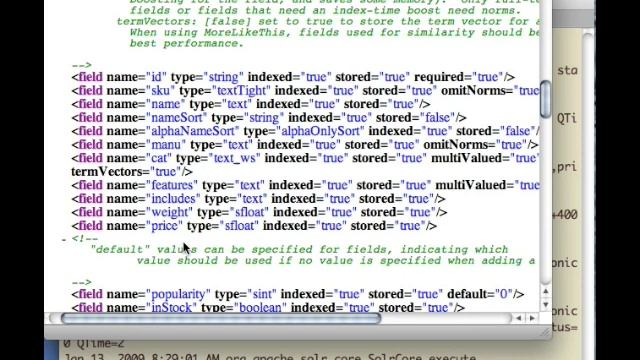
Task: Click the window resize grip corner
Action: [x=545, y=333]
